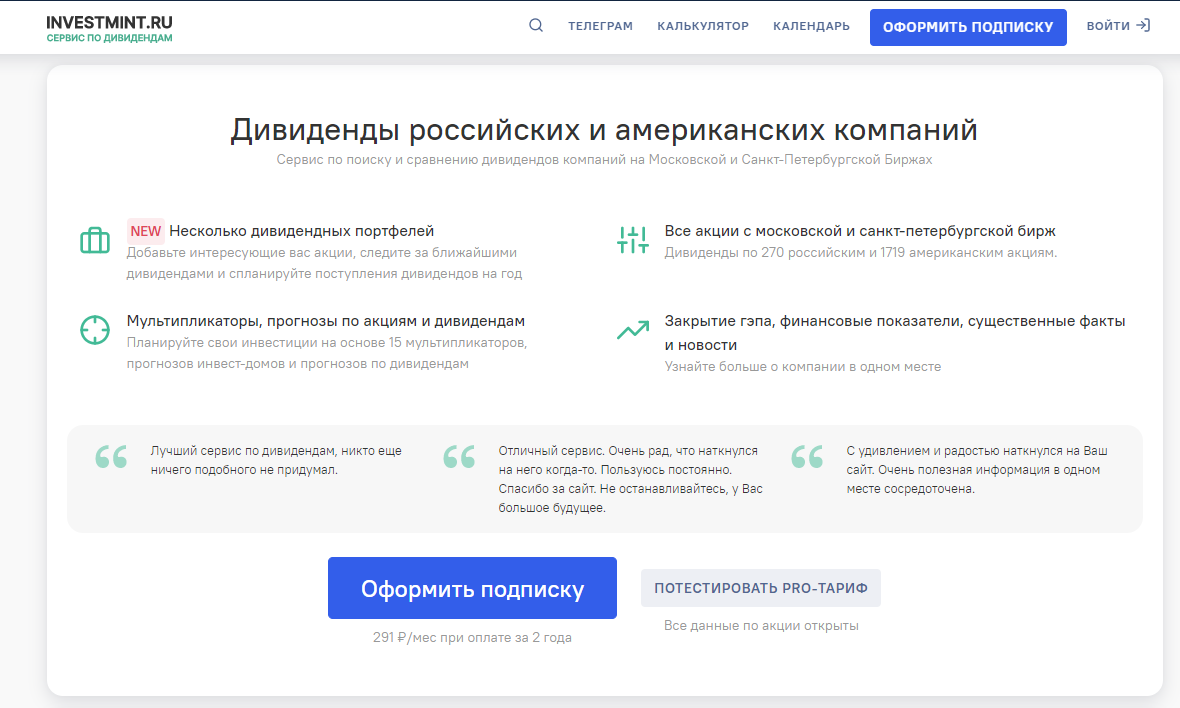Click ВОЙТИ to sign in
1180x708 pixels.
click(1109, 26)
